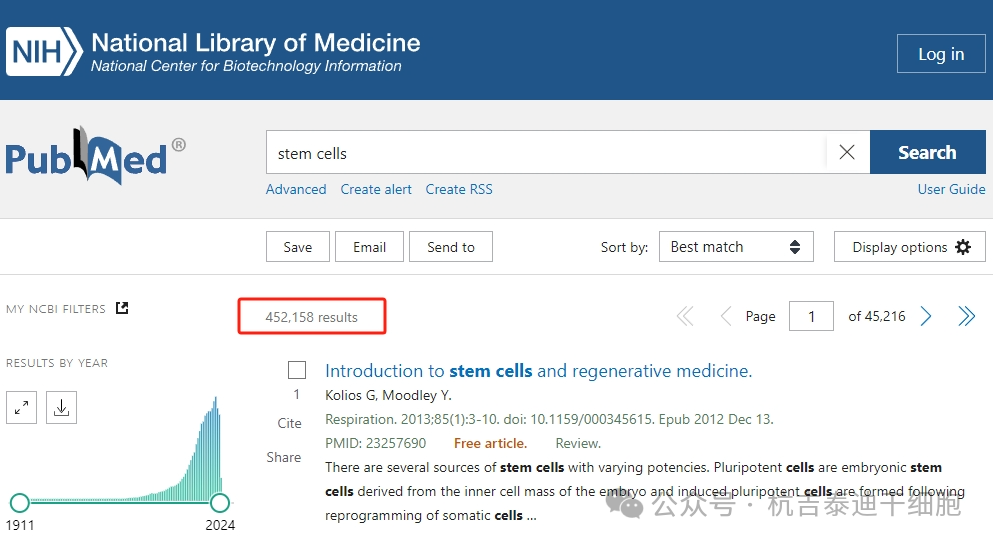Jump to last results page arrow
This screenshot has width=993, height=544.
pos(966,317)
